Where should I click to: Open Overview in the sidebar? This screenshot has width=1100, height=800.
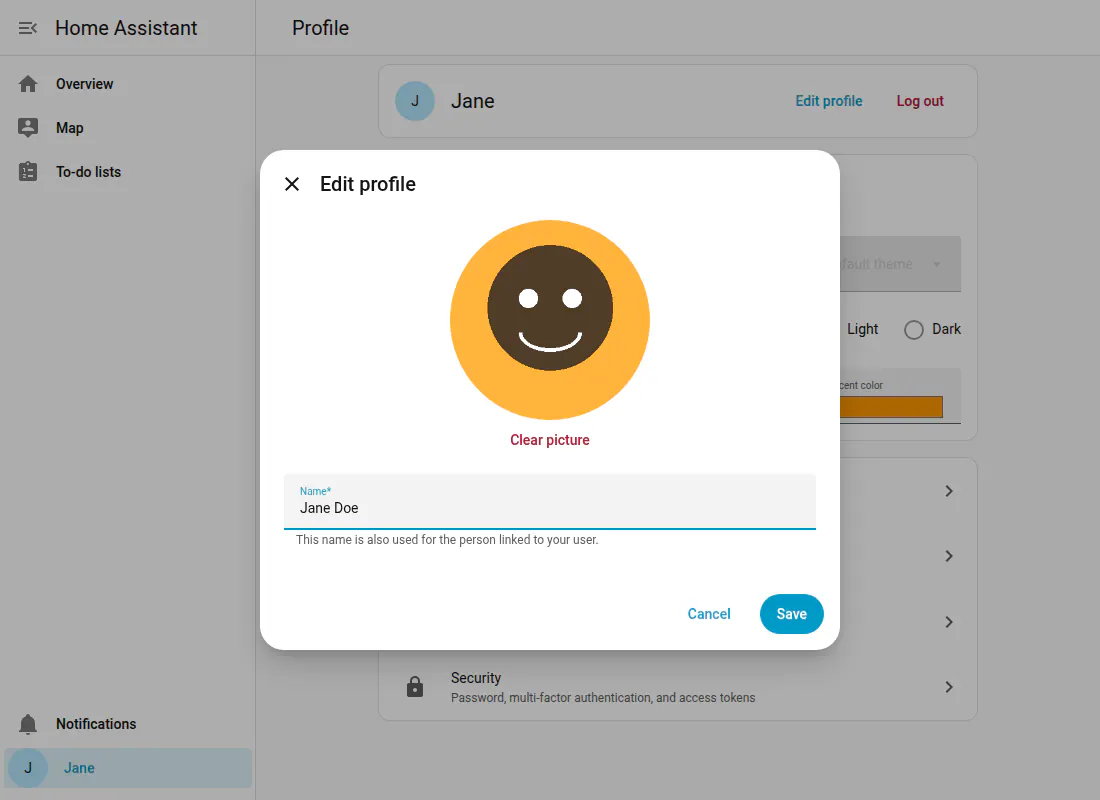coord(128,84)
